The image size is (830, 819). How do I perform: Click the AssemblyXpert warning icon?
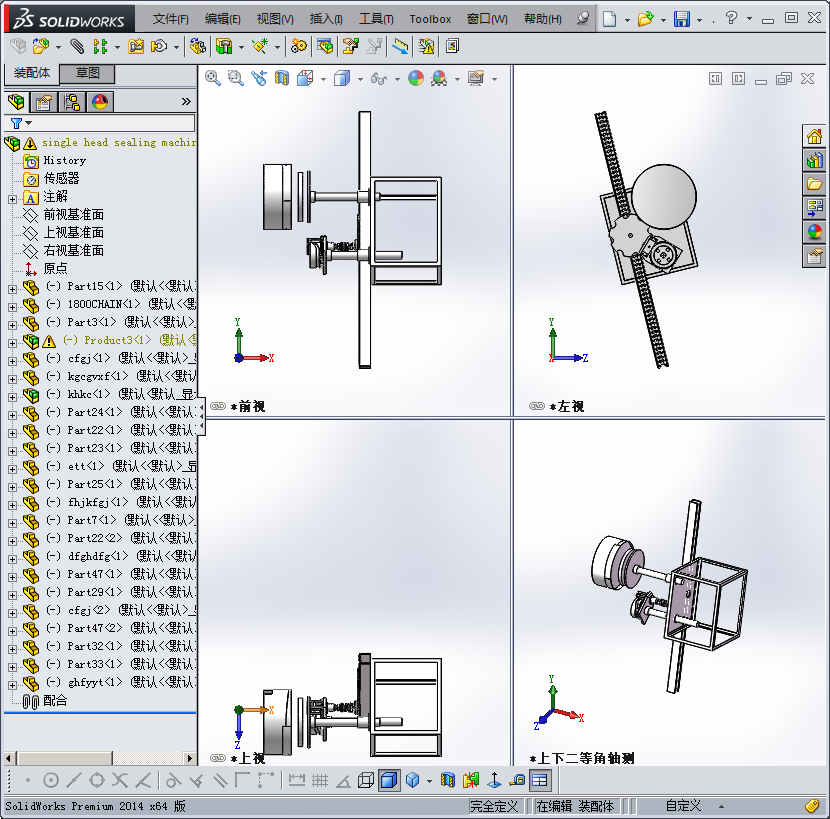click(426, 47)
